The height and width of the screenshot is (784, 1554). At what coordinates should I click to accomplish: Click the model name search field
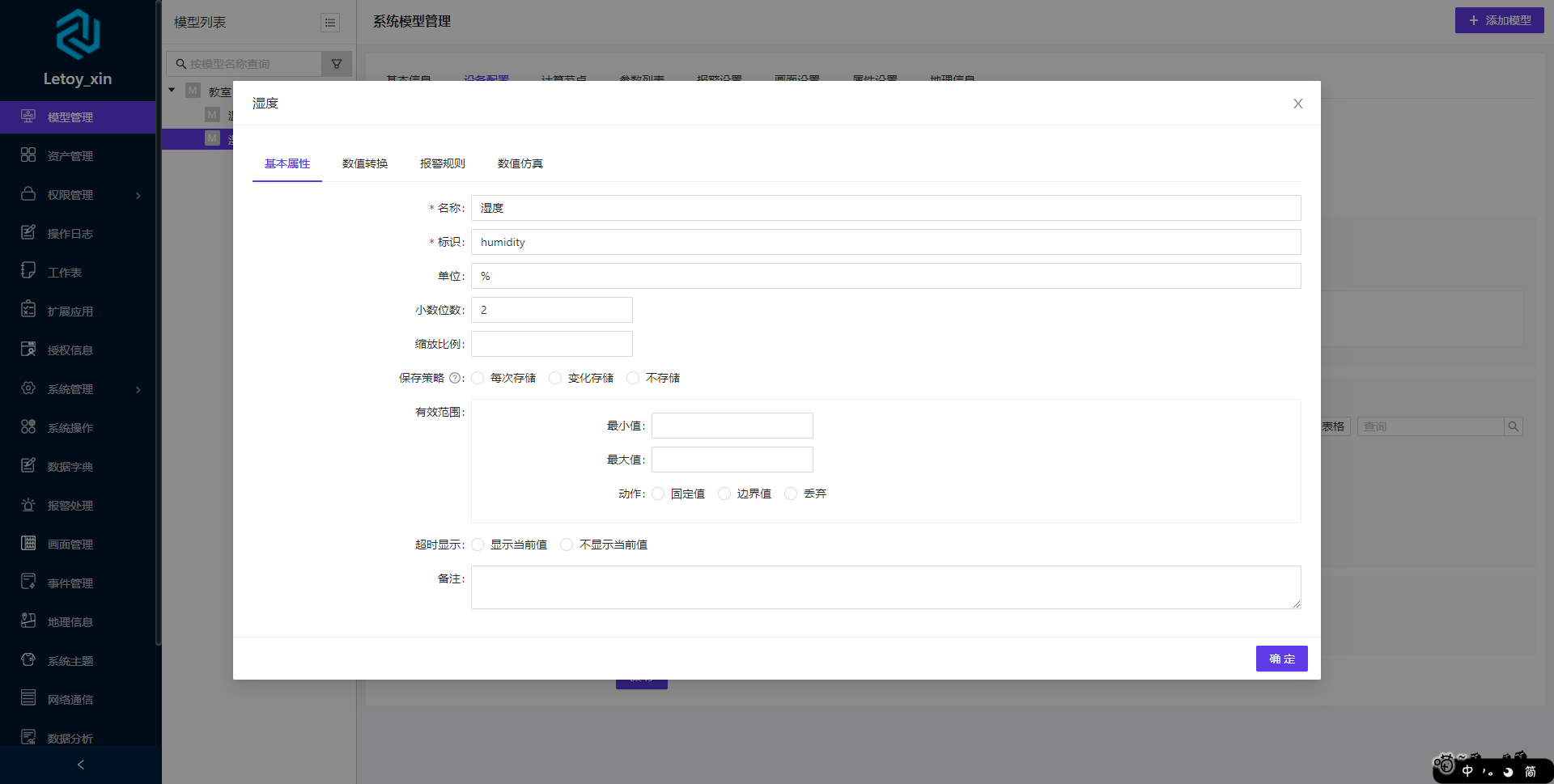pos(244,64)
